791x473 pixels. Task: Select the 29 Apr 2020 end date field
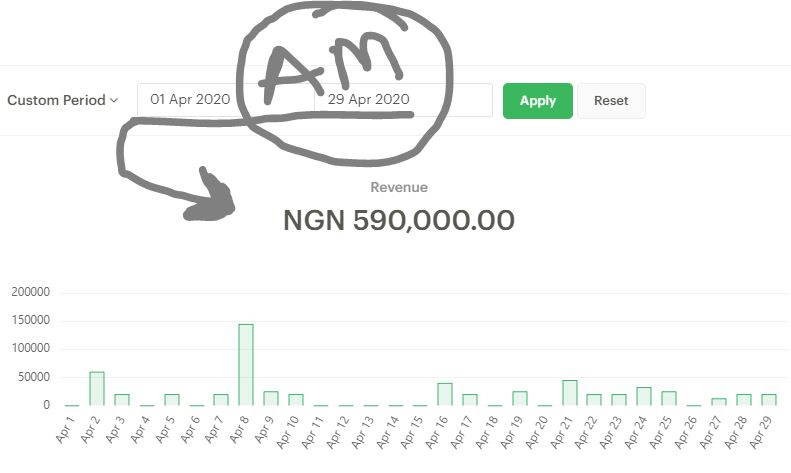(x=403, y=100)
